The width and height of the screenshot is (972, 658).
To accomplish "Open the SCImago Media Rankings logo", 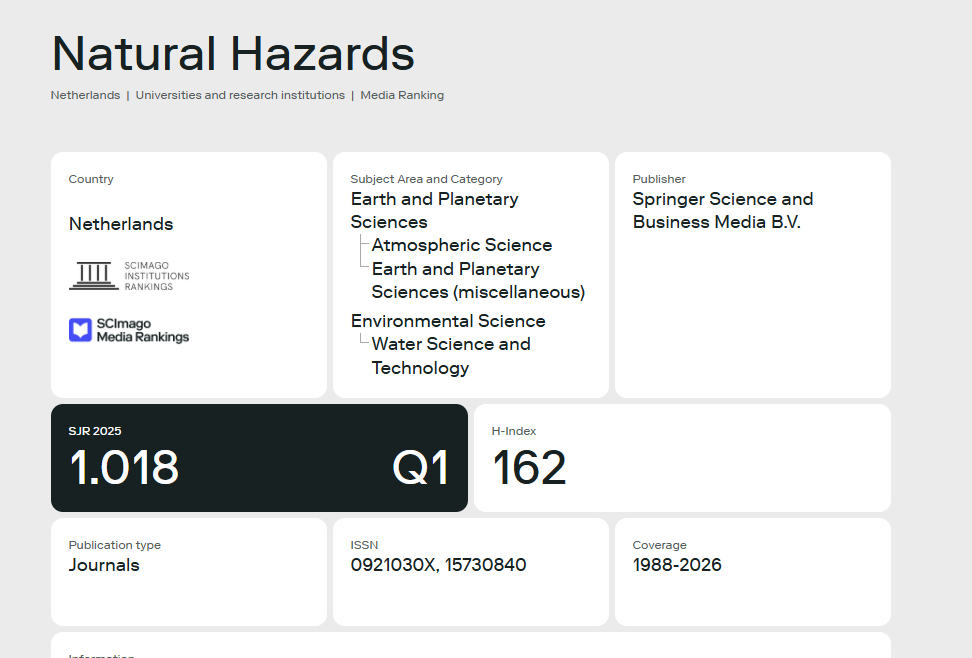I will tap(129, 331).
